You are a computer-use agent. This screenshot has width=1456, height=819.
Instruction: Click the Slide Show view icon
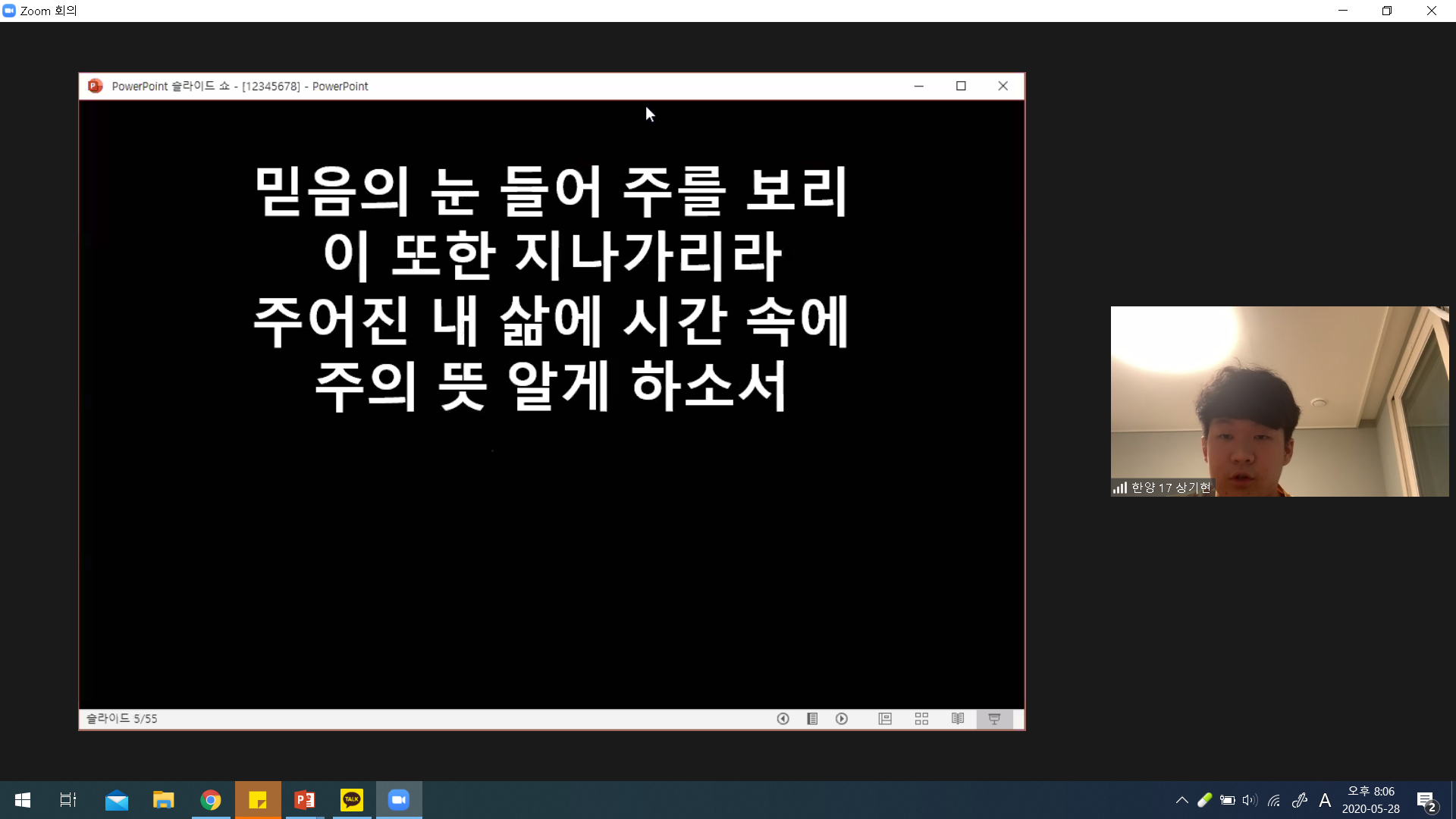point(994,719)
